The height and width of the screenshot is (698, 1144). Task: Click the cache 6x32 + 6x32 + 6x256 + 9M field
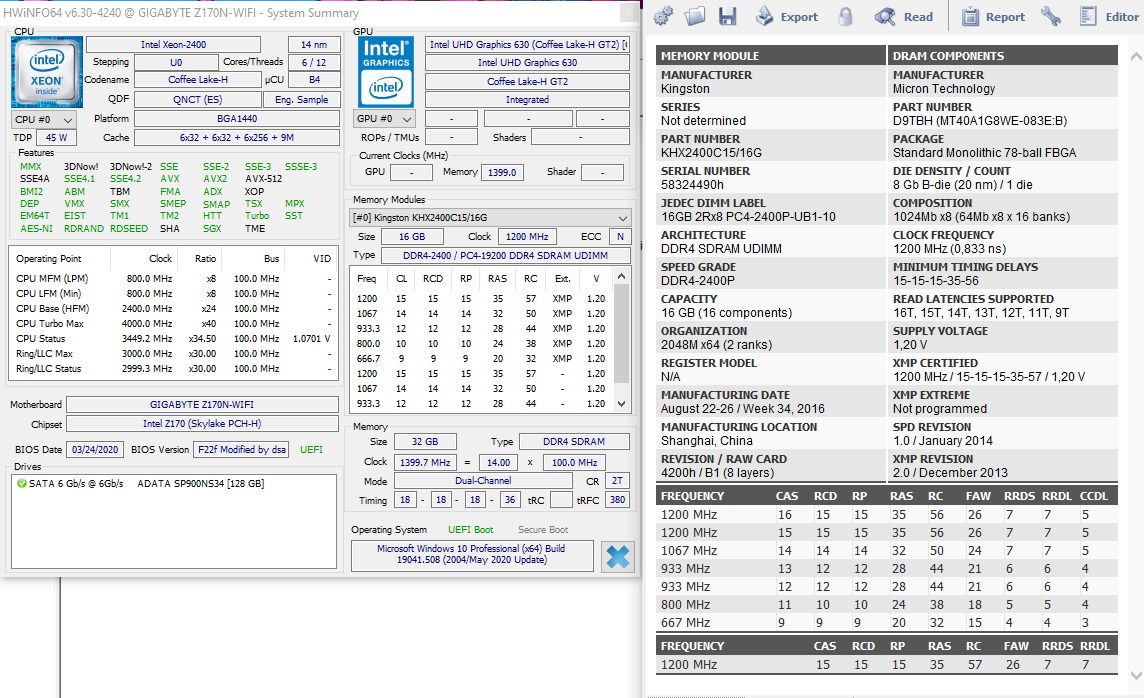point(237,137)
